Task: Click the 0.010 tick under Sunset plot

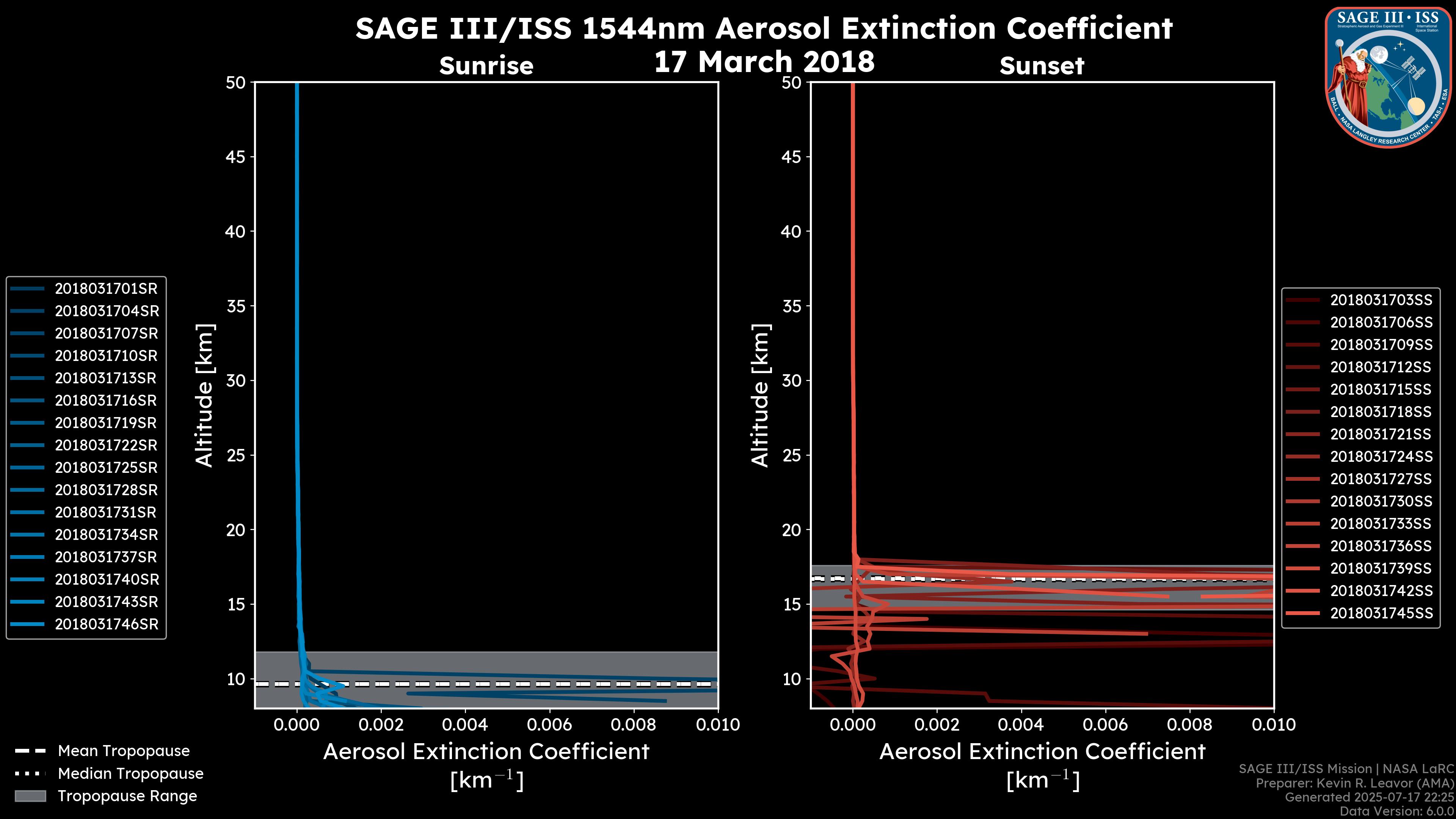Action: (x=1274, y=725)
